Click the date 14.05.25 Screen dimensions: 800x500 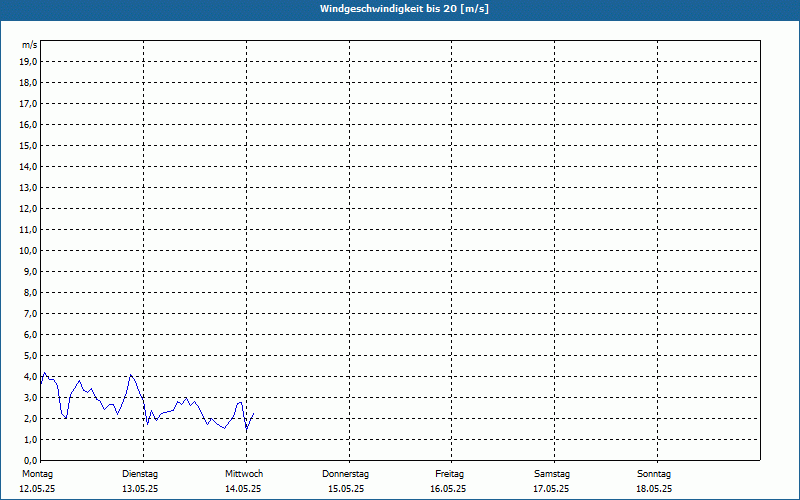coord(243,489)
